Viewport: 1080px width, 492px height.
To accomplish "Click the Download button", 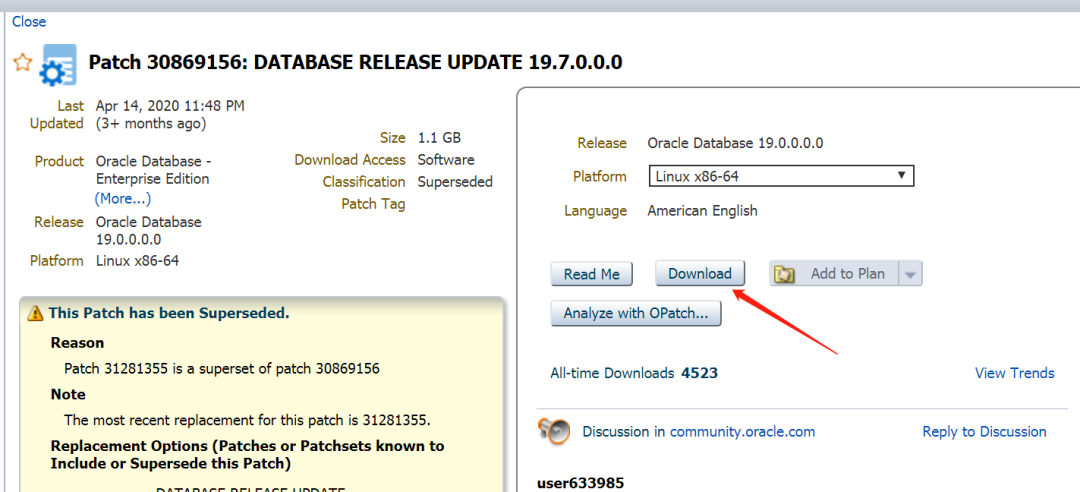I will click(x=700, y=274).
